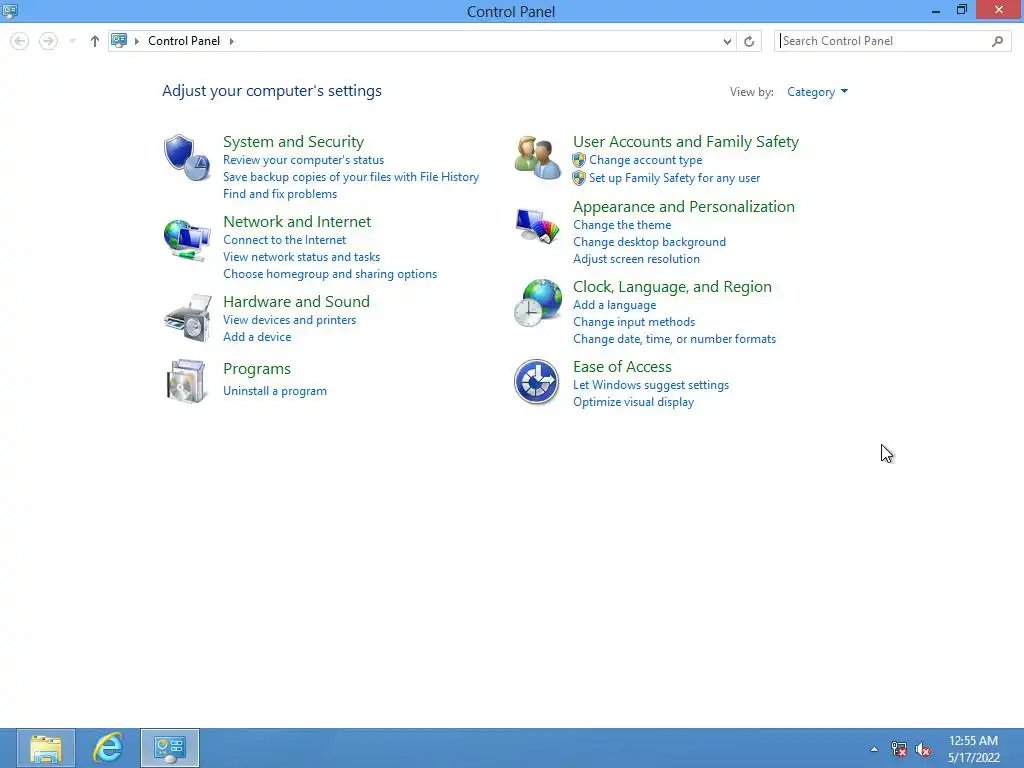Open the Clock, Language, and Region globe icon

point(537,302)
